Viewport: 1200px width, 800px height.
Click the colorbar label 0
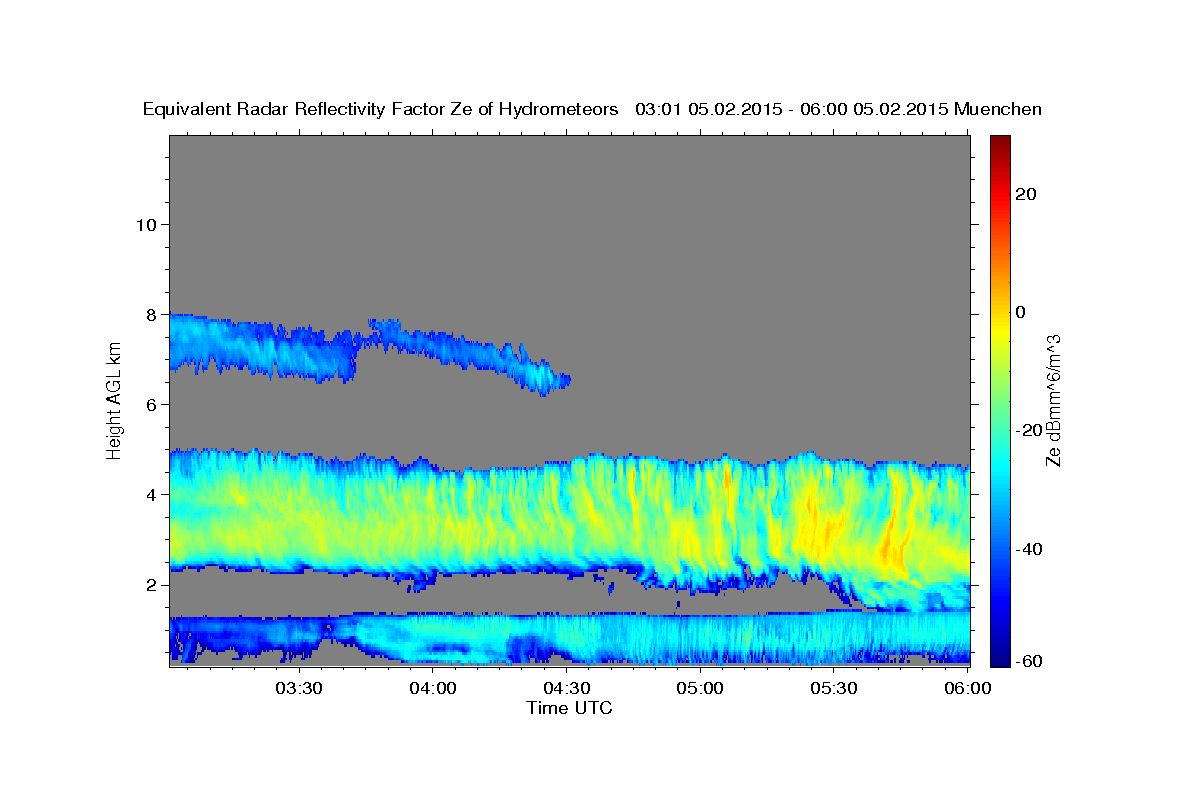click(1020, 312)
